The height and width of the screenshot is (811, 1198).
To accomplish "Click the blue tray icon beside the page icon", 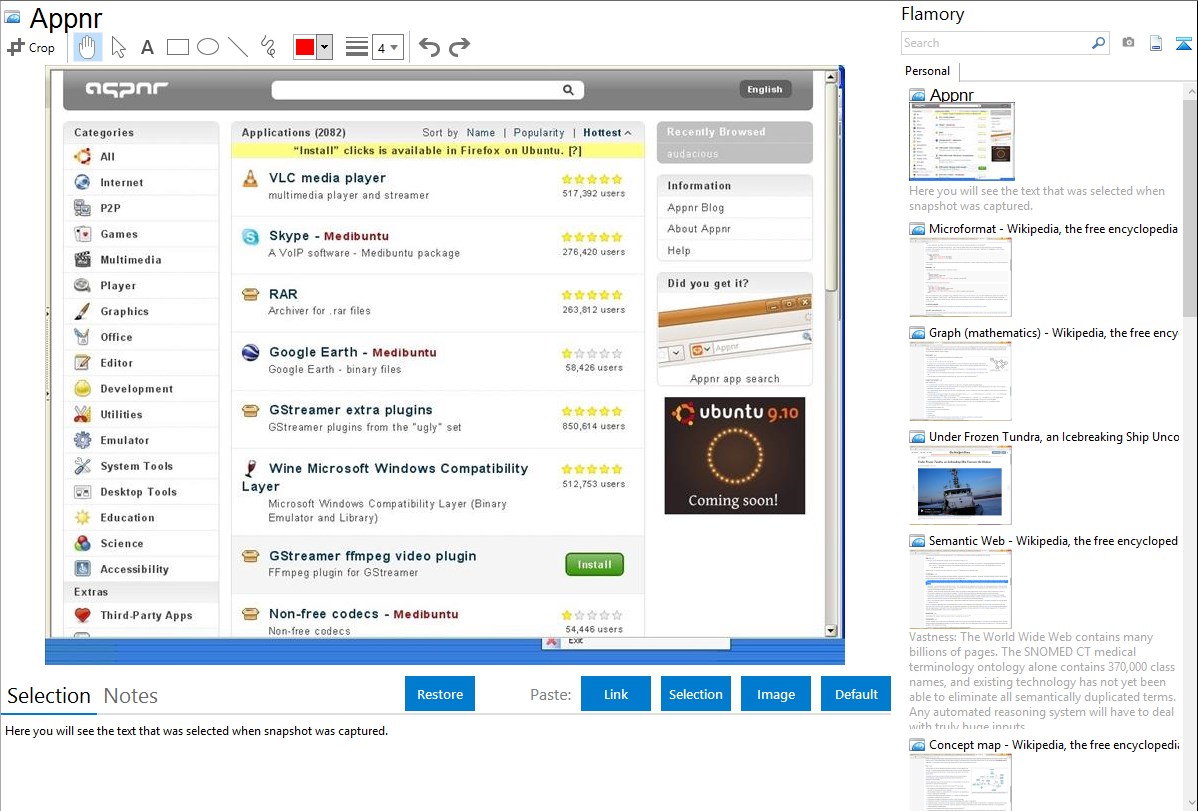I will tap(1183, 43).
